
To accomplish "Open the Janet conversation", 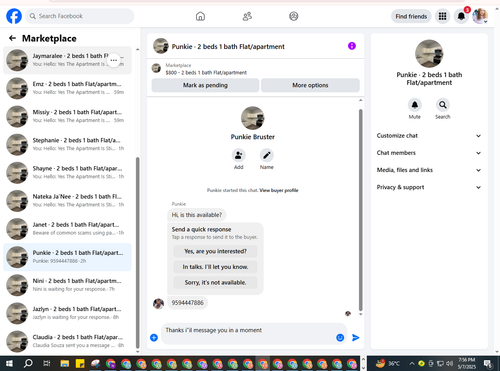I will point(67,229).
